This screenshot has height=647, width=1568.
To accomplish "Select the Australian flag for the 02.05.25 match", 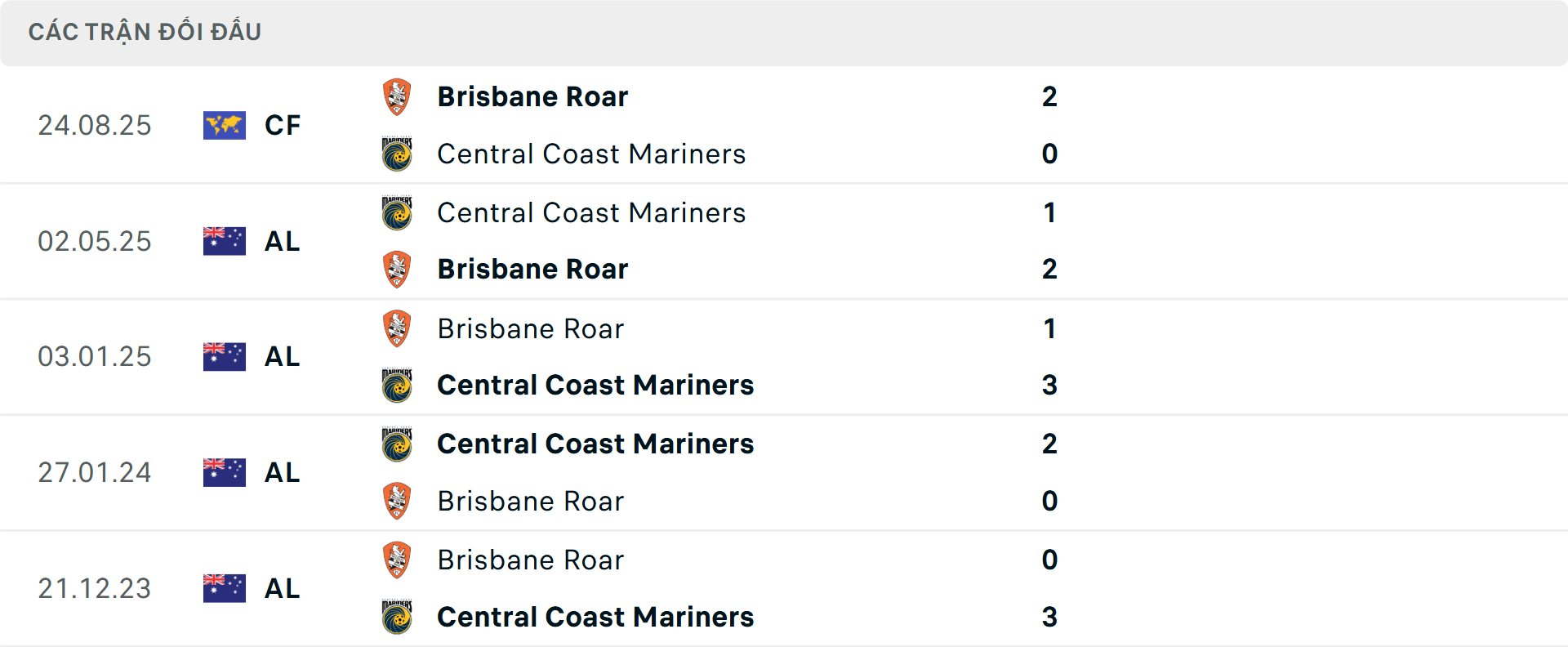I will tap(225, 240).
